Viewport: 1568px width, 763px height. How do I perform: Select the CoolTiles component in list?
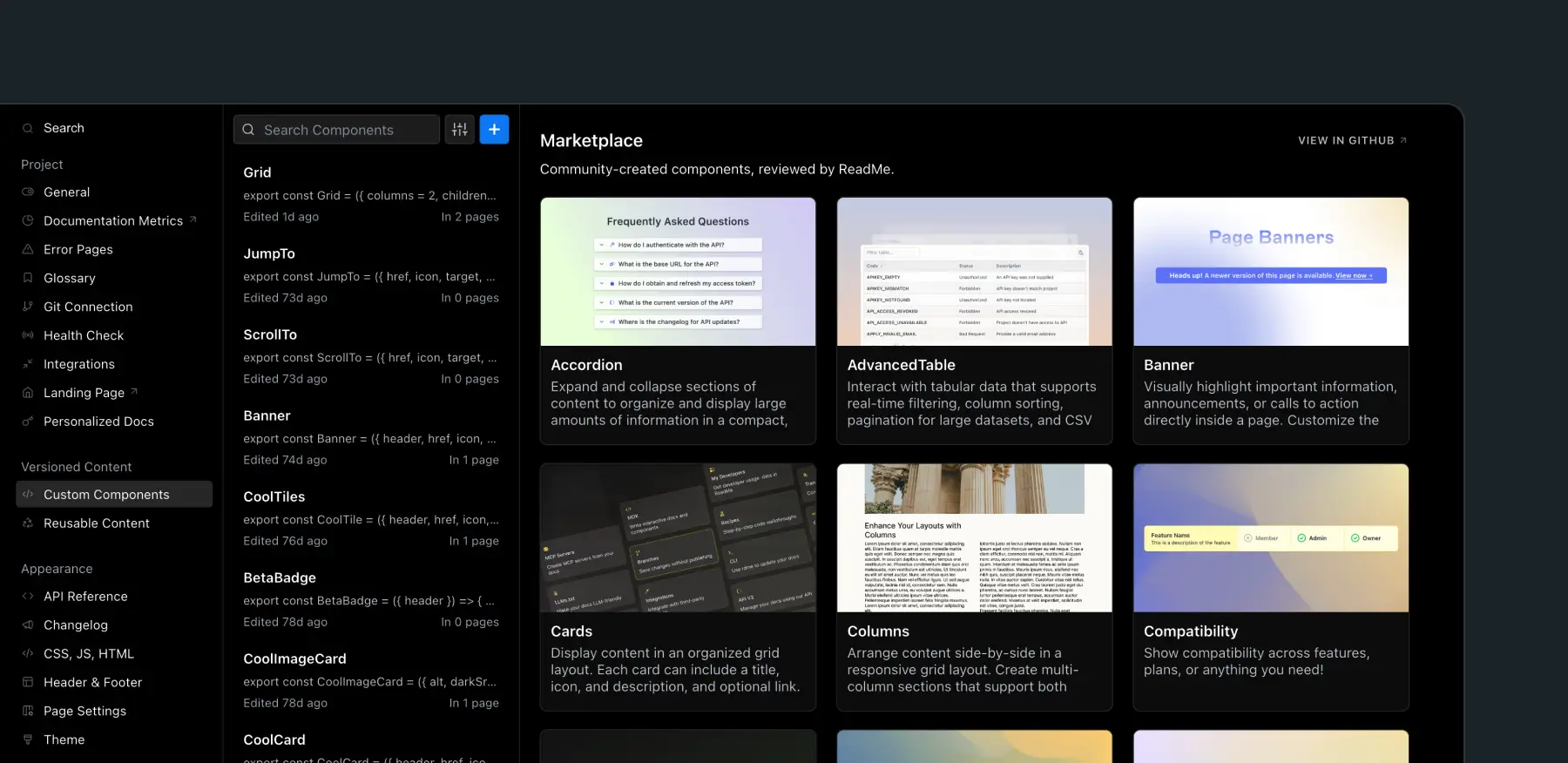(371, 518)
